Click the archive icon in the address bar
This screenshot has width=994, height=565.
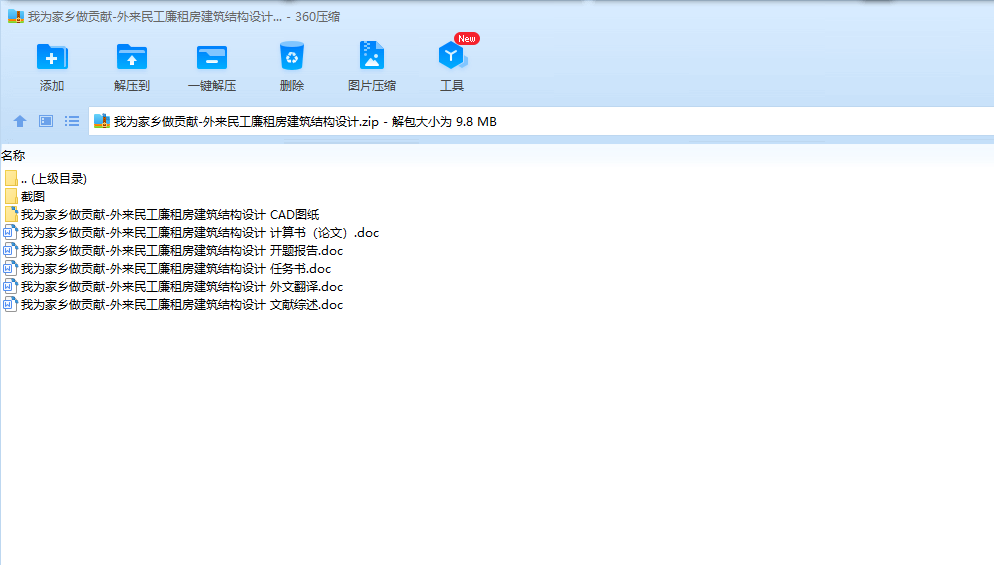[x=102, y=121]
